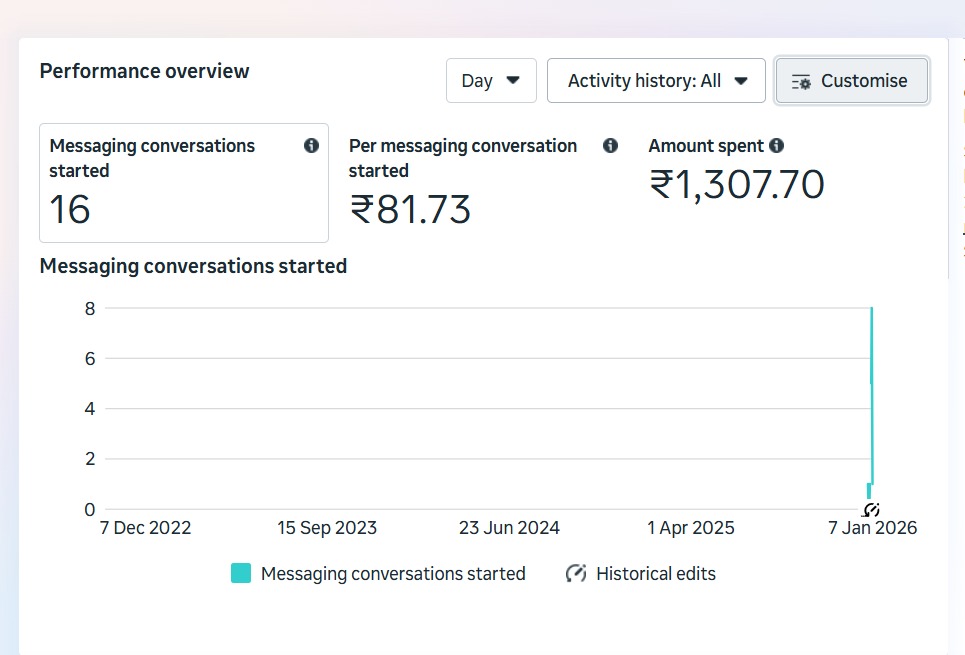Screen dimensions: 965x655
Task: Toggle the Historical edits legend label
Action: coord(655,574)
